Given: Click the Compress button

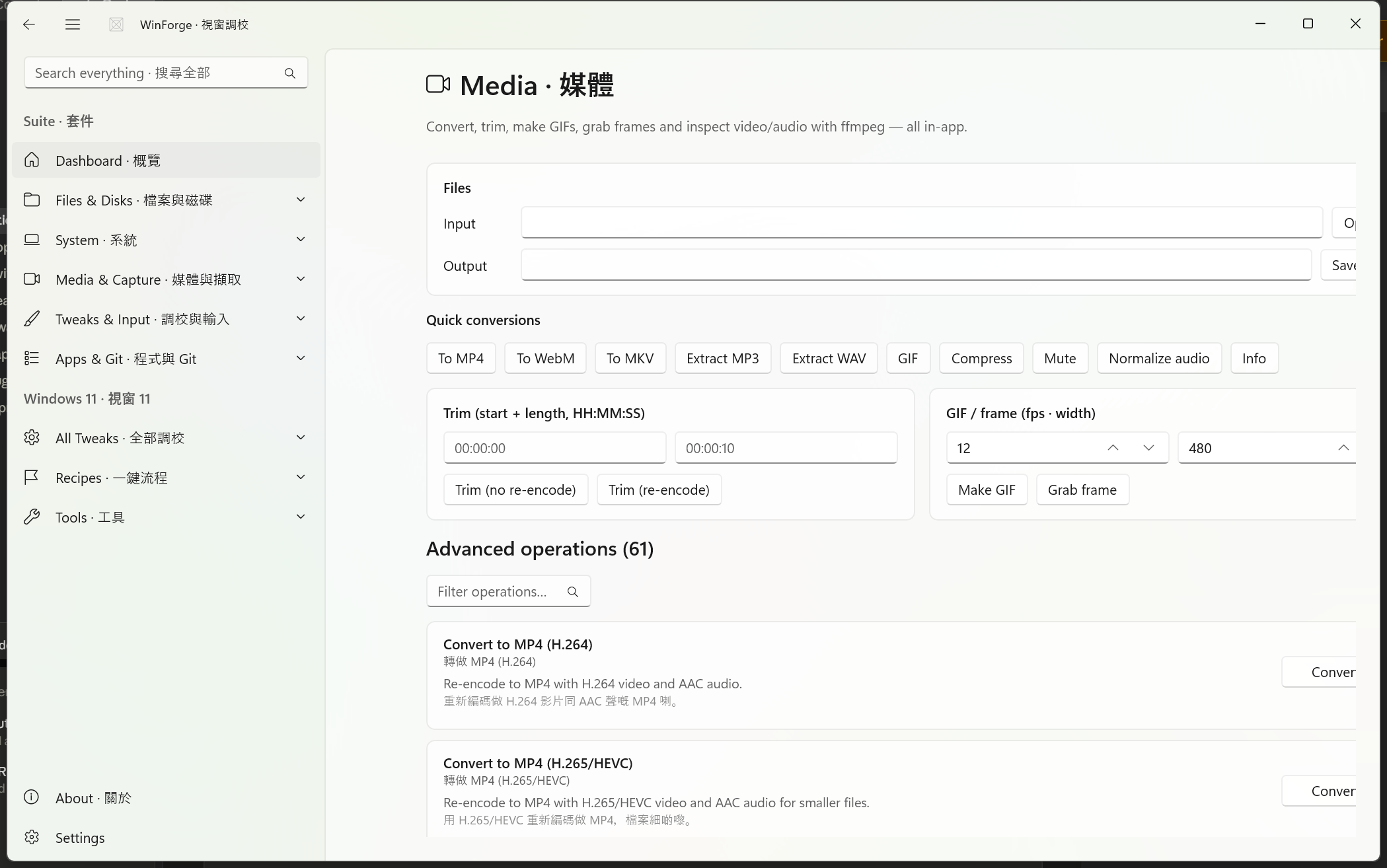Looking at the screenshot, I should coord(981,358).
